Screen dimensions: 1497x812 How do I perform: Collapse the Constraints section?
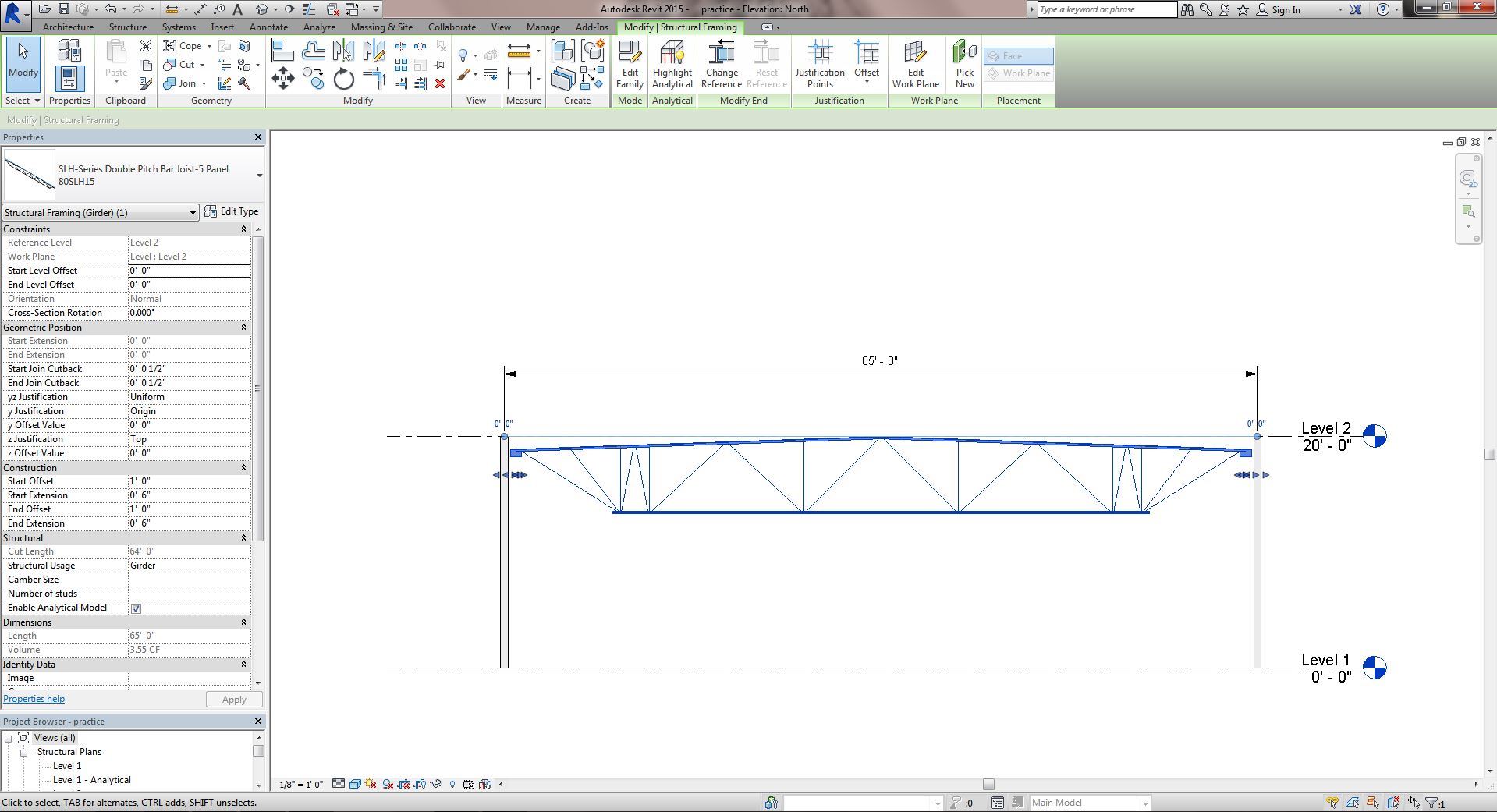[x=243, y=229]
